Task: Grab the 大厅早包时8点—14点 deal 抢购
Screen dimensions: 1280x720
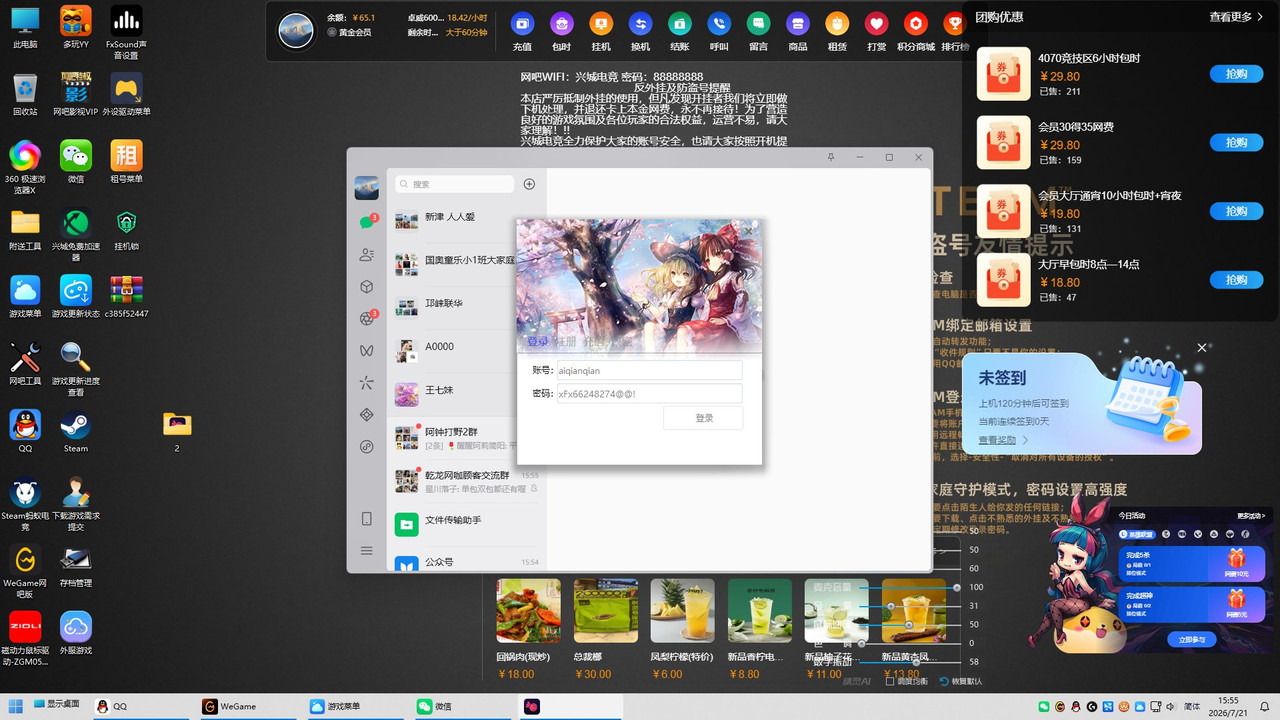Action: coord(1236,280)
